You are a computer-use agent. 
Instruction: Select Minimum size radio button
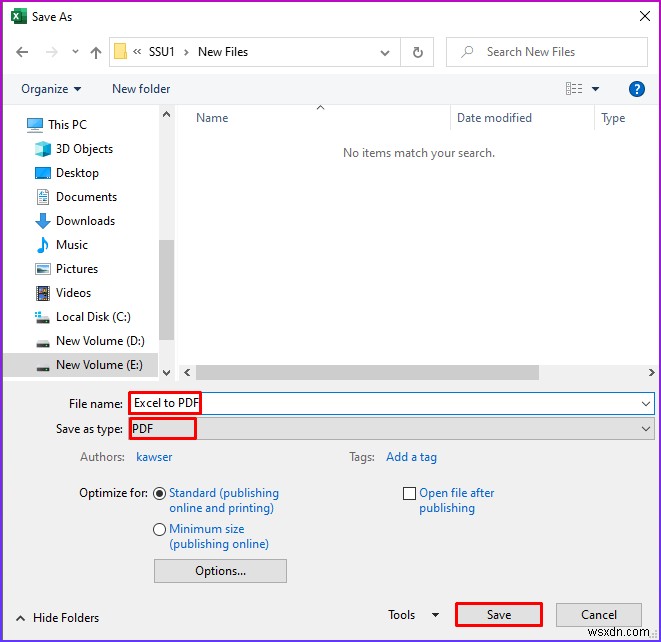click(x=159, y=529)
